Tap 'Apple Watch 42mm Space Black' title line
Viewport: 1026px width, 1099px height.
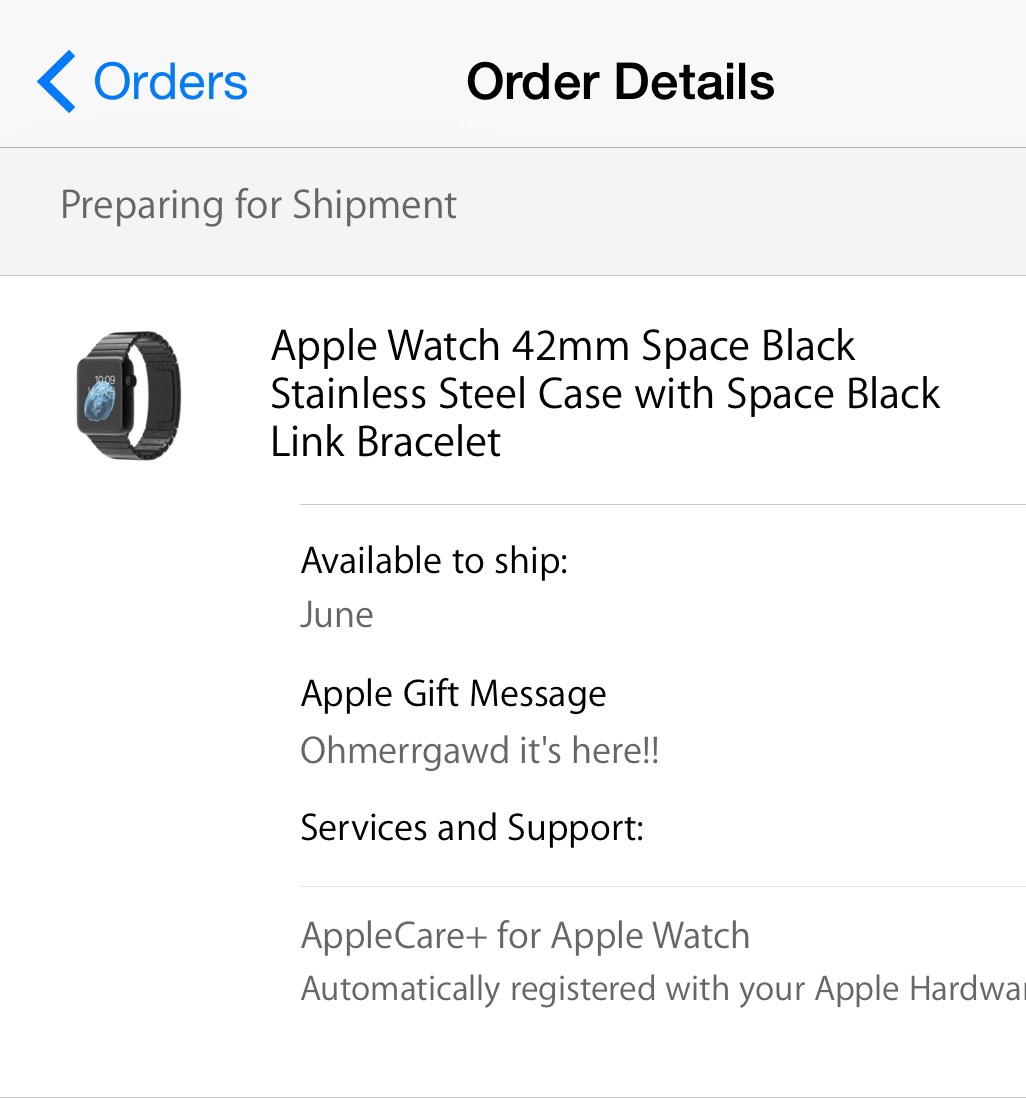[563, 346]
